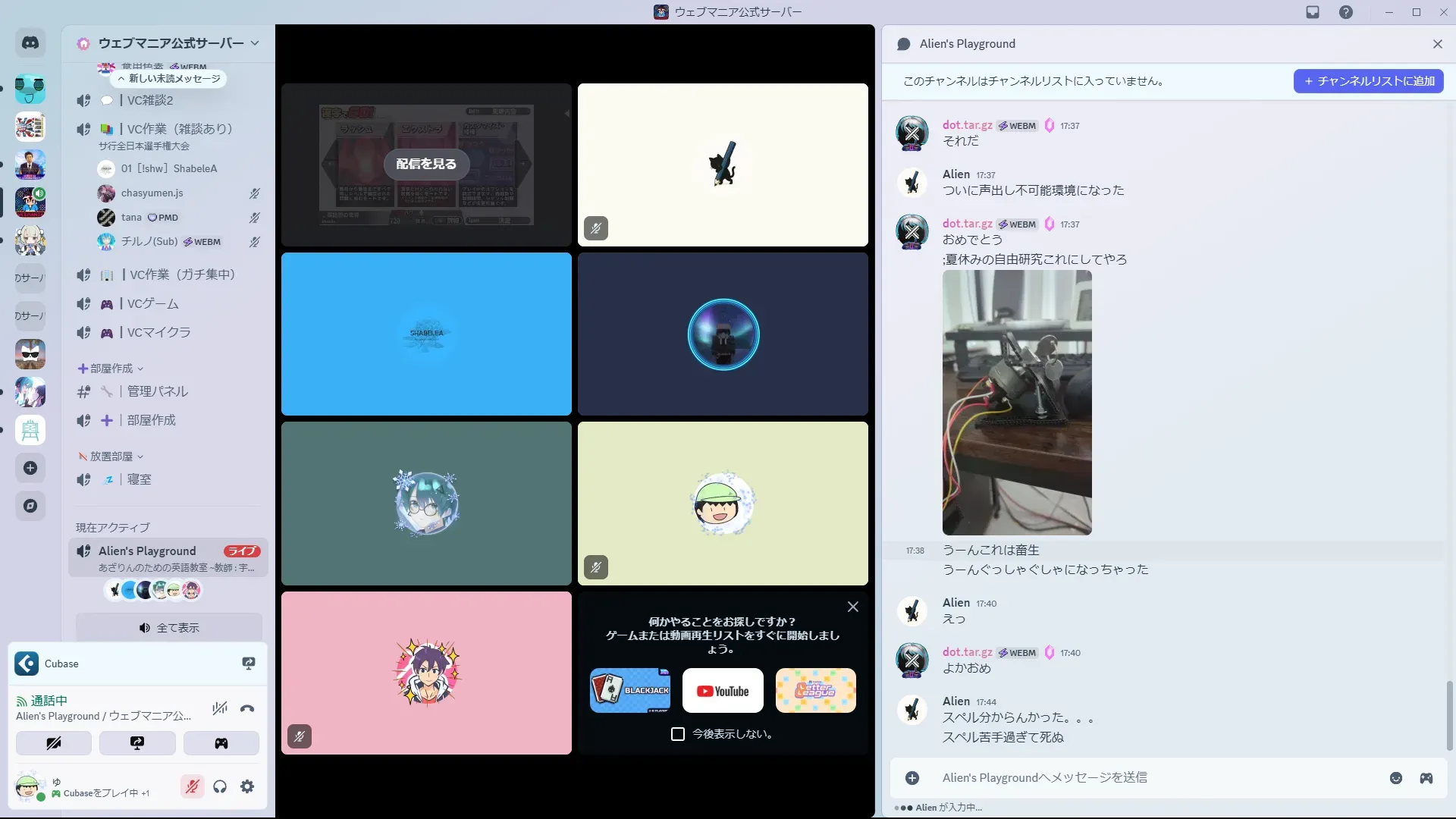Open Discord direct messages home

30,43
